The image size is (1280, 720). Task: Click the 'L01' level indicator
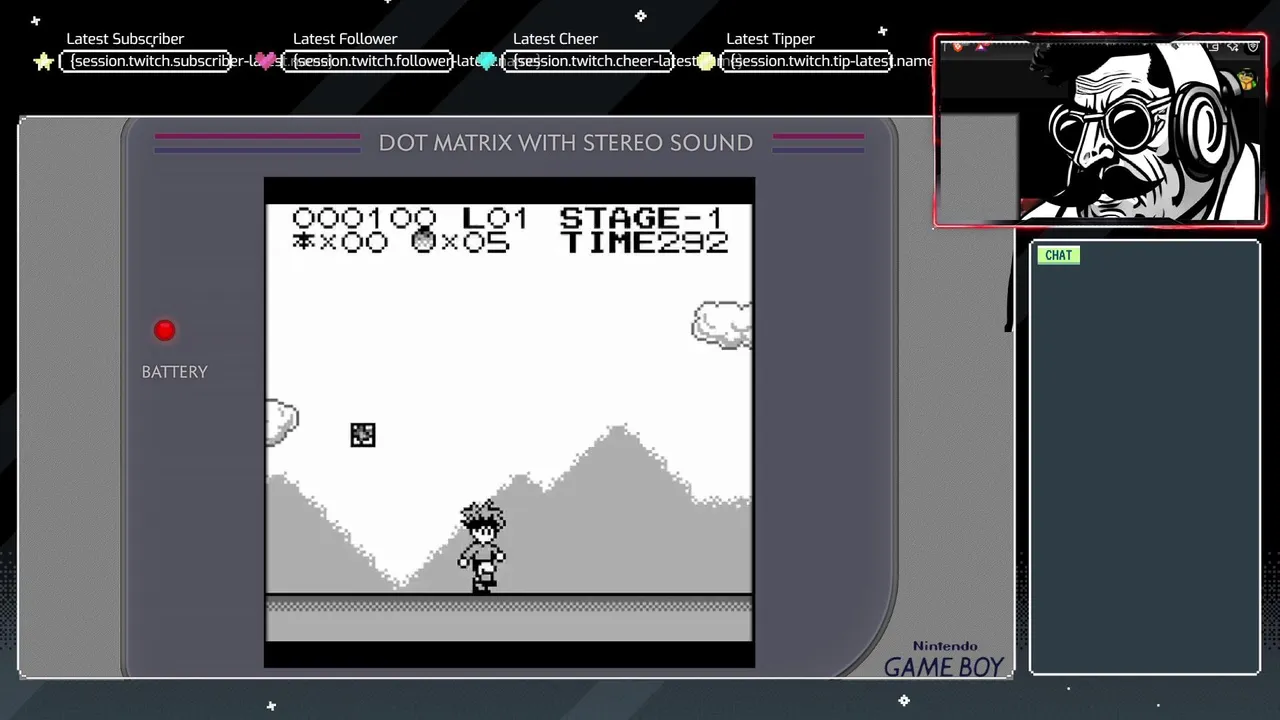495,218
